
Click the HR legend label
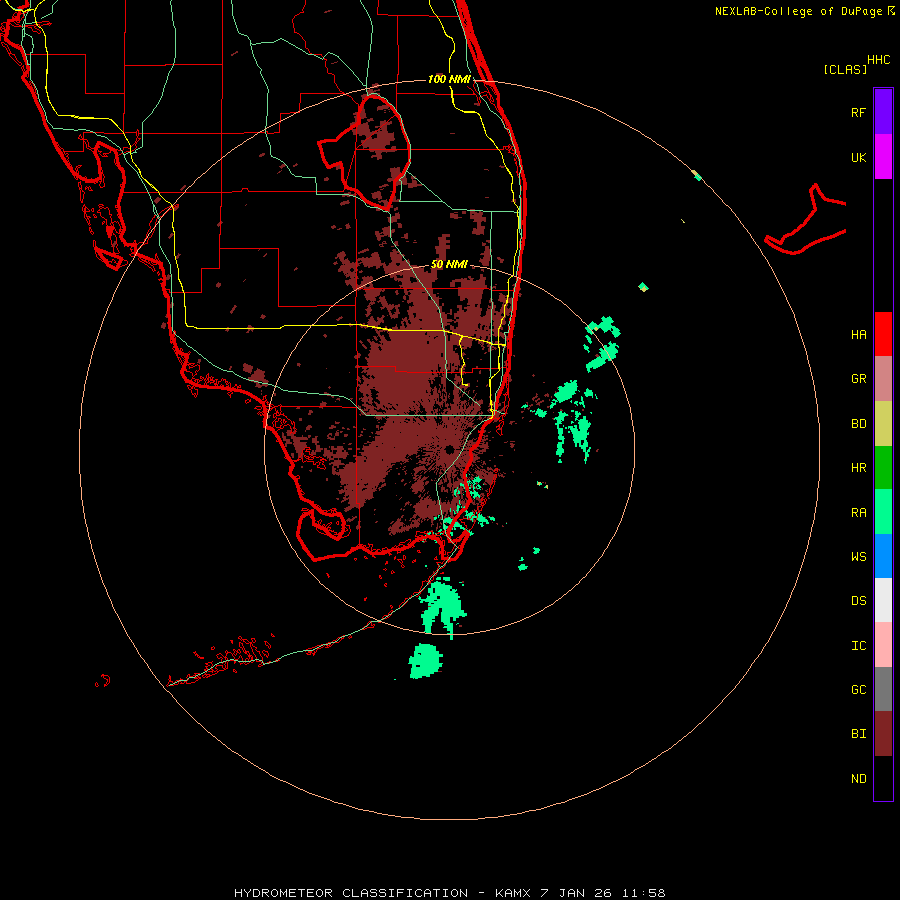click(858, 468)
